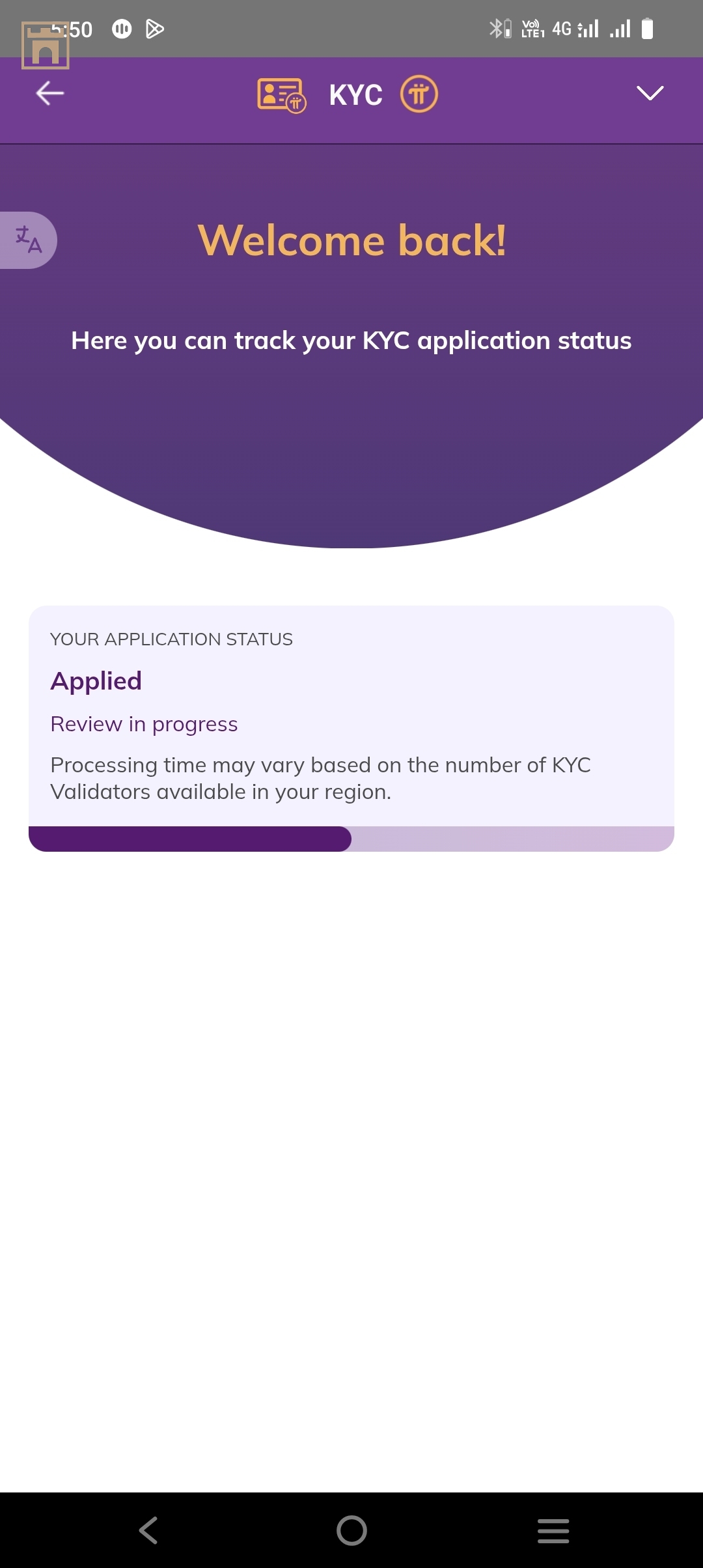703x1568 pixels.
Task: Tap the application progress bar
Action: coord(351,839)
